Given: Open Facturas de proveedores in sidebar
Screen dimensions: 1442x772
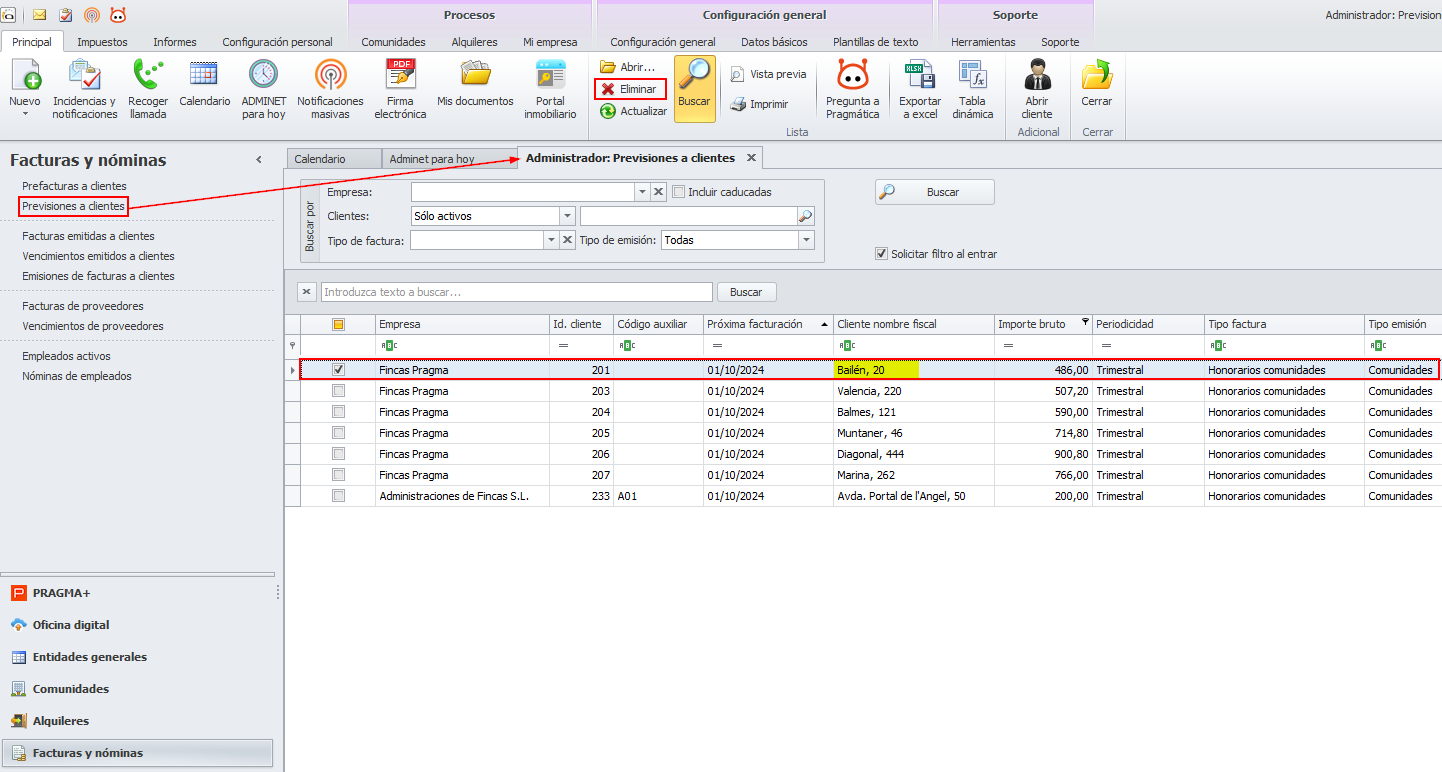Looking at the screenshot, I should 83,306.
